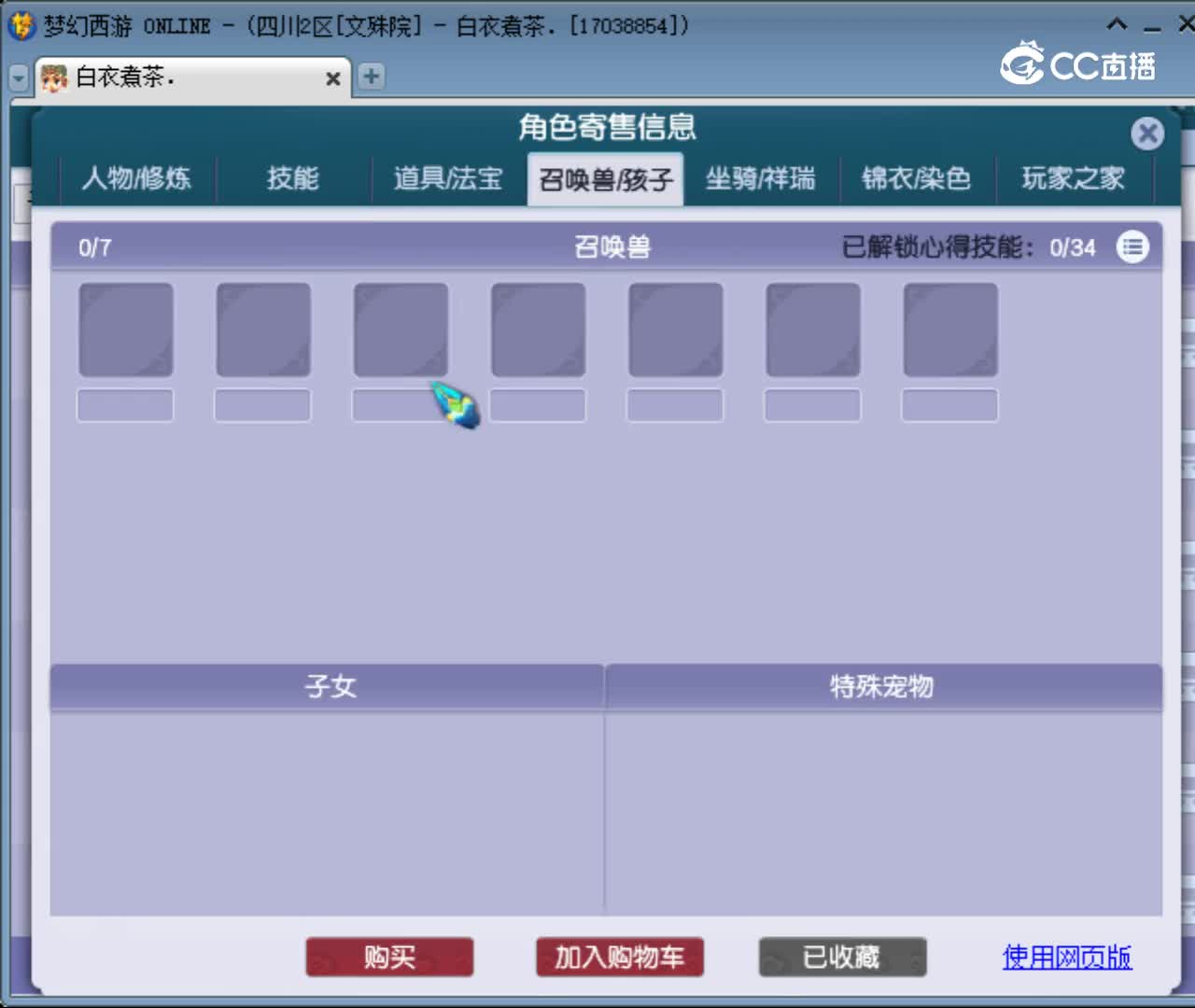Click the red 购买 button
This screenshot has height=1008, width=1195.
389,958
